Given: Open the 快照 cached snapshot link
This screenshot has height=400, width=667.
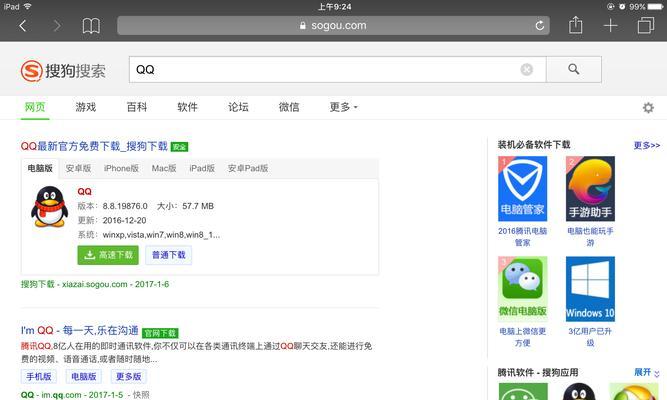Looking at the screenshot, I should (x=141, y=395).
